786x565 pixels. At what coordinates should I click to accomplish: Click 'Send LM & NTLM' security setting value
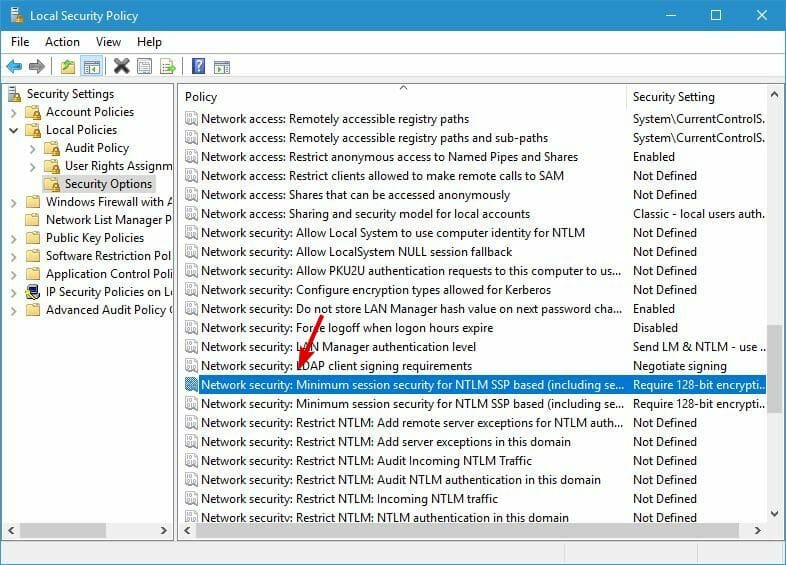click(699, 346)
